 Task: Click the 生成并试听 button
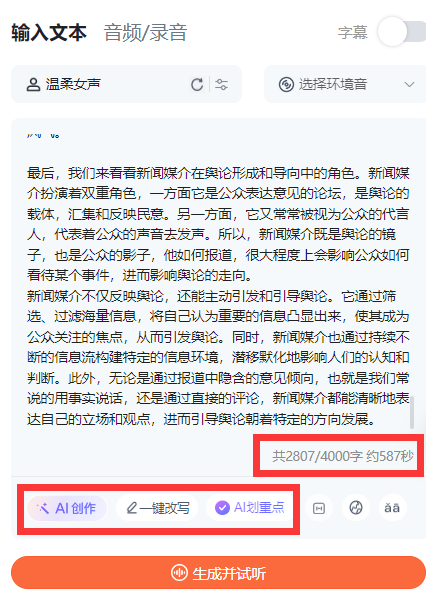[x=218, y=573]
